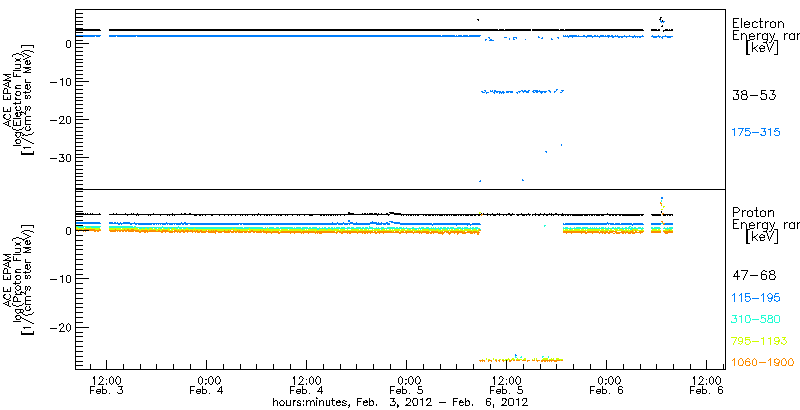This screenshot has height=410, width=800.
Task: Click the yellow 795-1193 proton legend label
Action: (758, 341)
